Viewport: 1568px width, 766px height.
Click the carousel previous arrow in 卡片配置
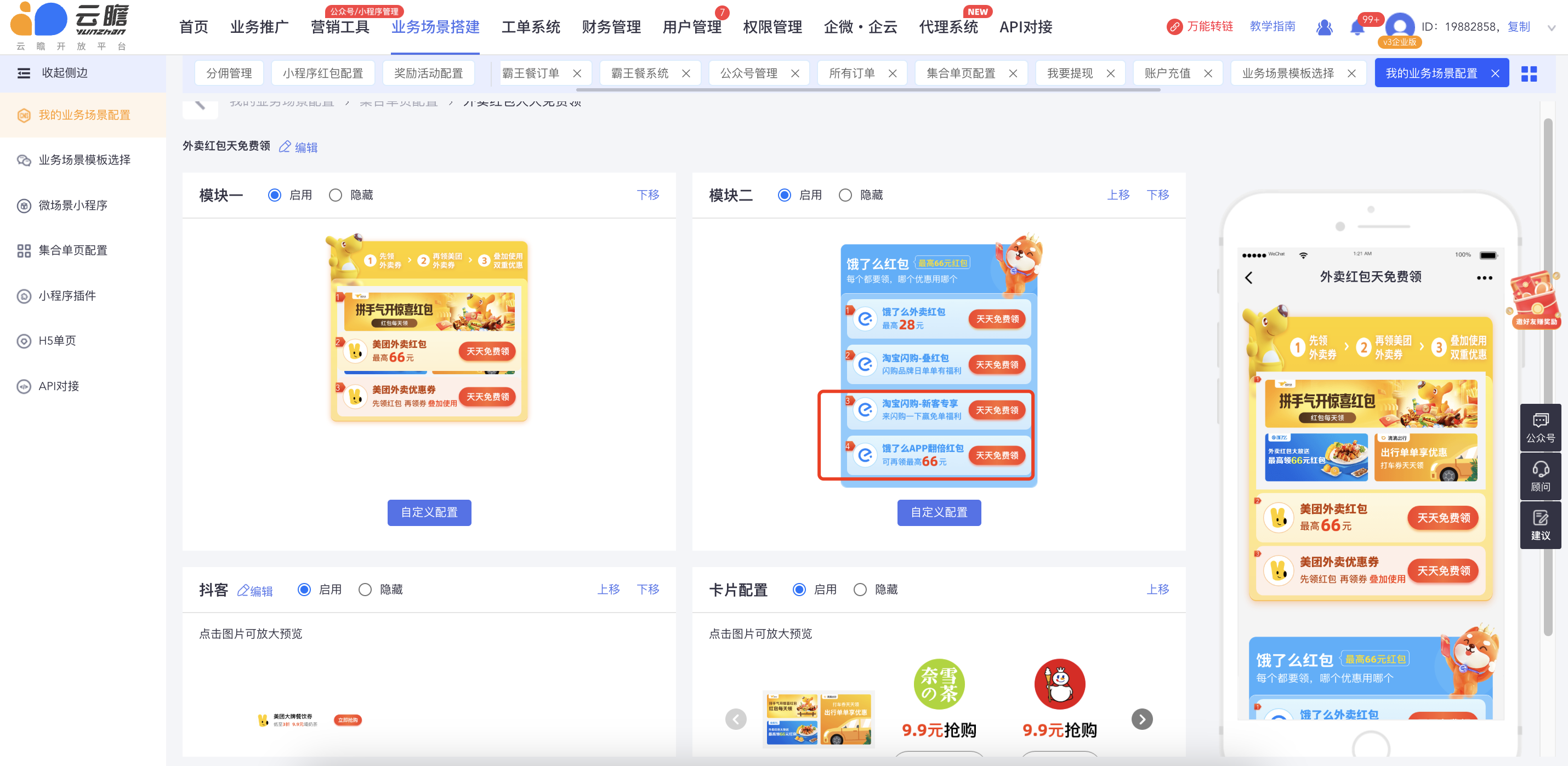tap(735, 719)
